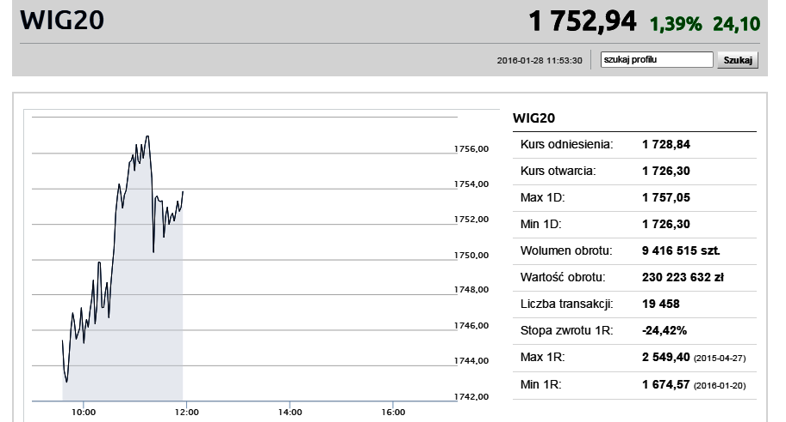Click the Wolumen obrotu value 9 416 515 szt.
The image size is (786, 422).
680,250
